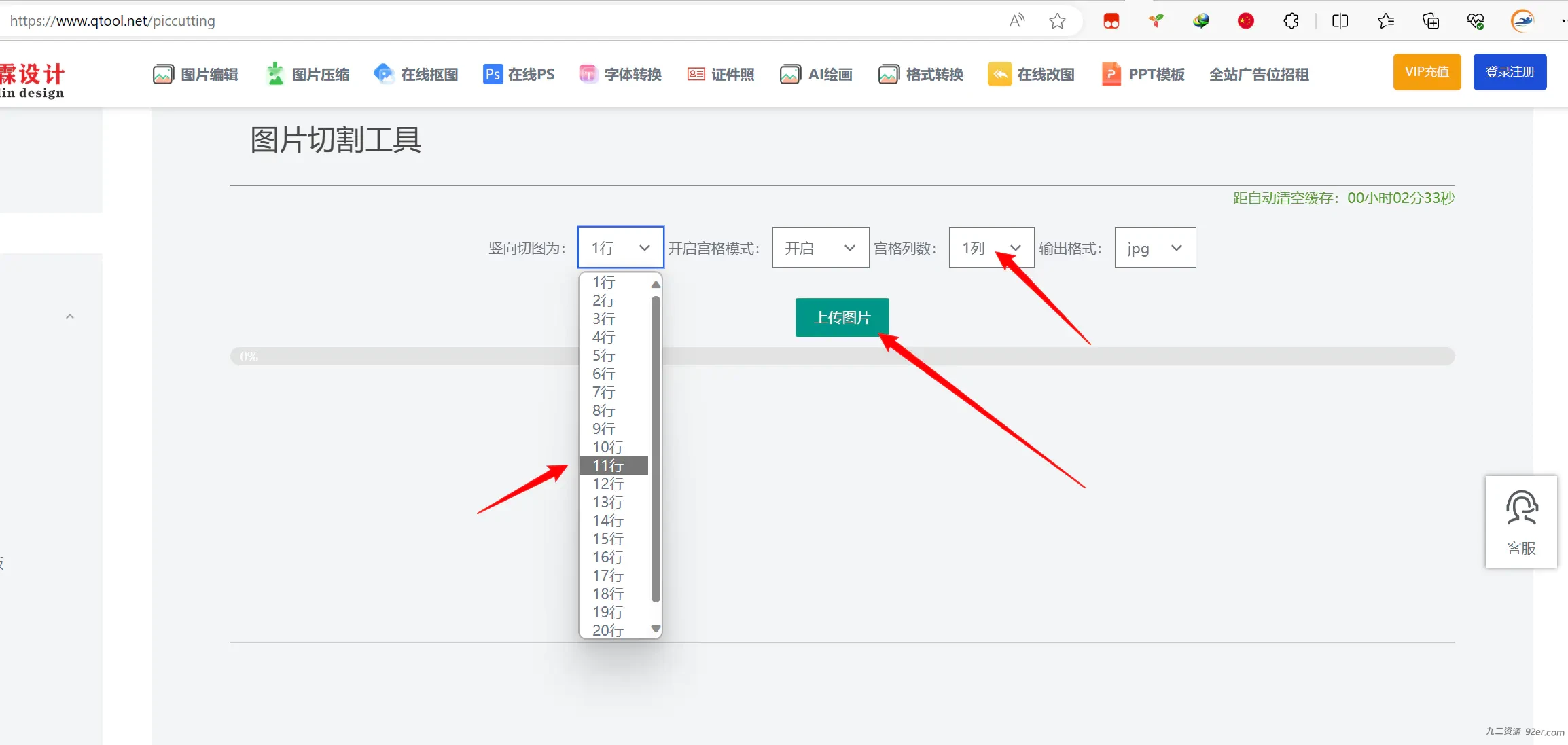
Task: Open browser essentials heart icon
Action: (x=1475, y=21)
